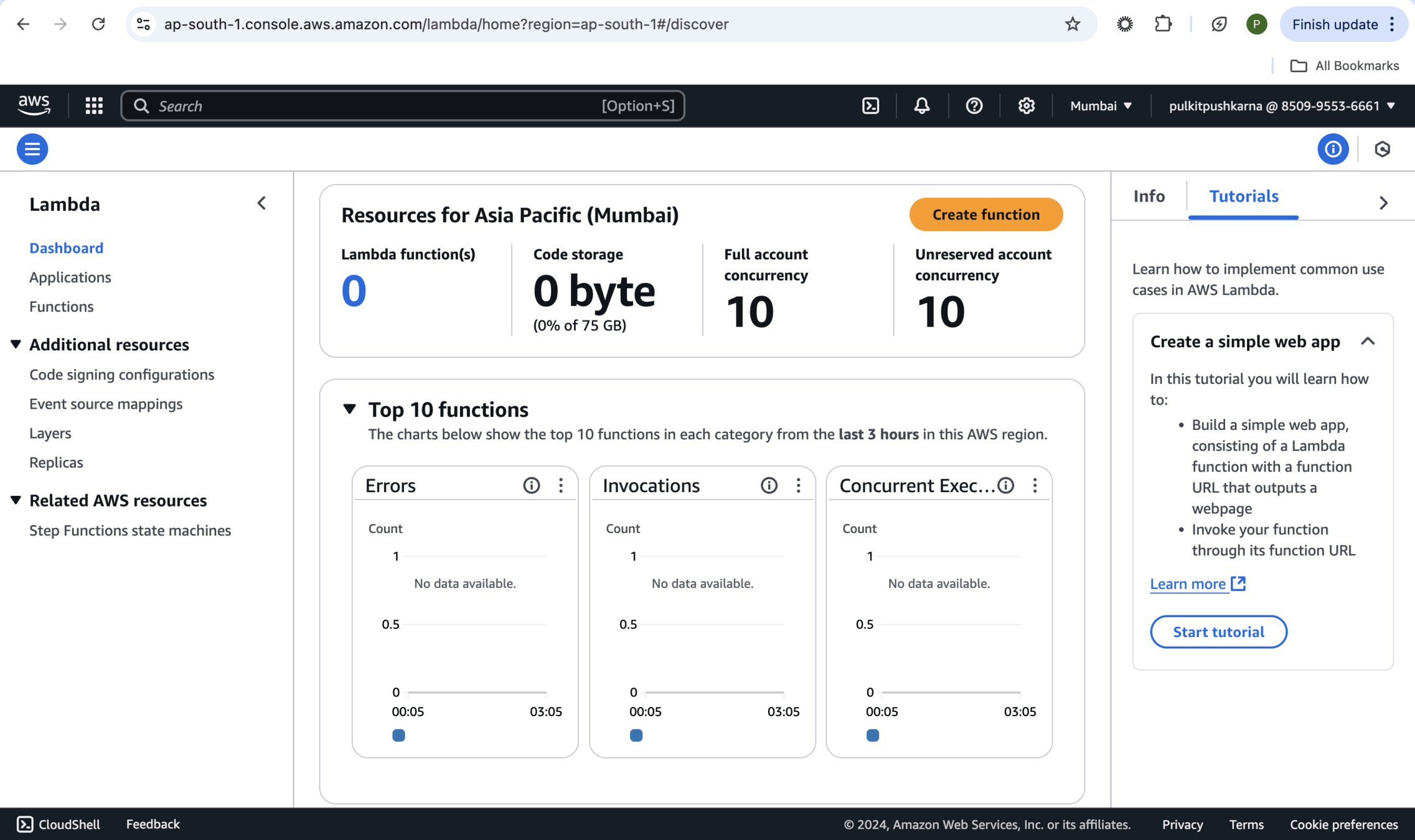
Task: Open the notifications bell
Action: [x=922, y=106]
